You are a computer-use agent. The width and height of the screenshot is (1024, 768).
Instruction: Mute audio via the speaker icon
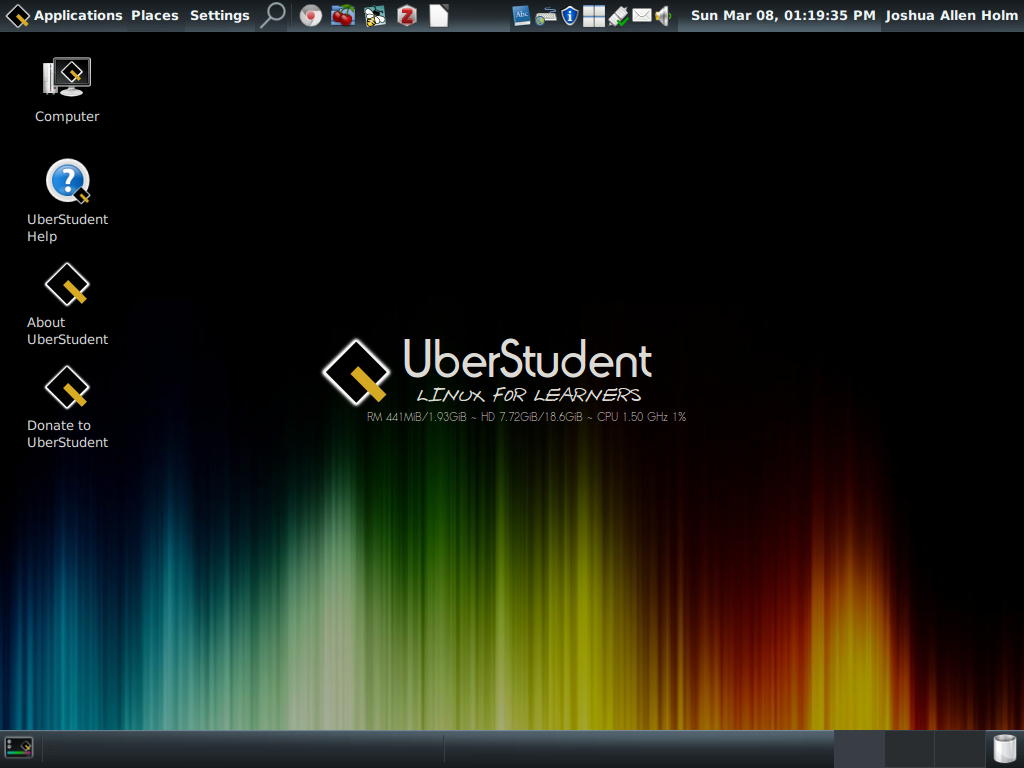[662, 15]
